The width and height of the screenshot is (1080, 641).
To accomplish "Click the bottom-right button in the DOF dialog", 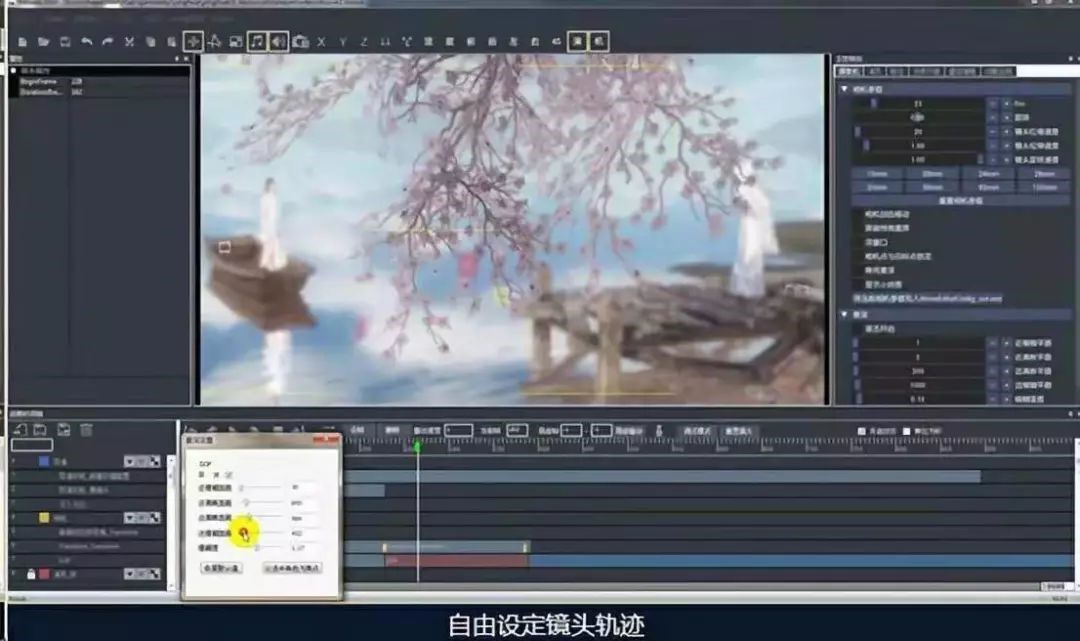I will click(x=292, y=567).
